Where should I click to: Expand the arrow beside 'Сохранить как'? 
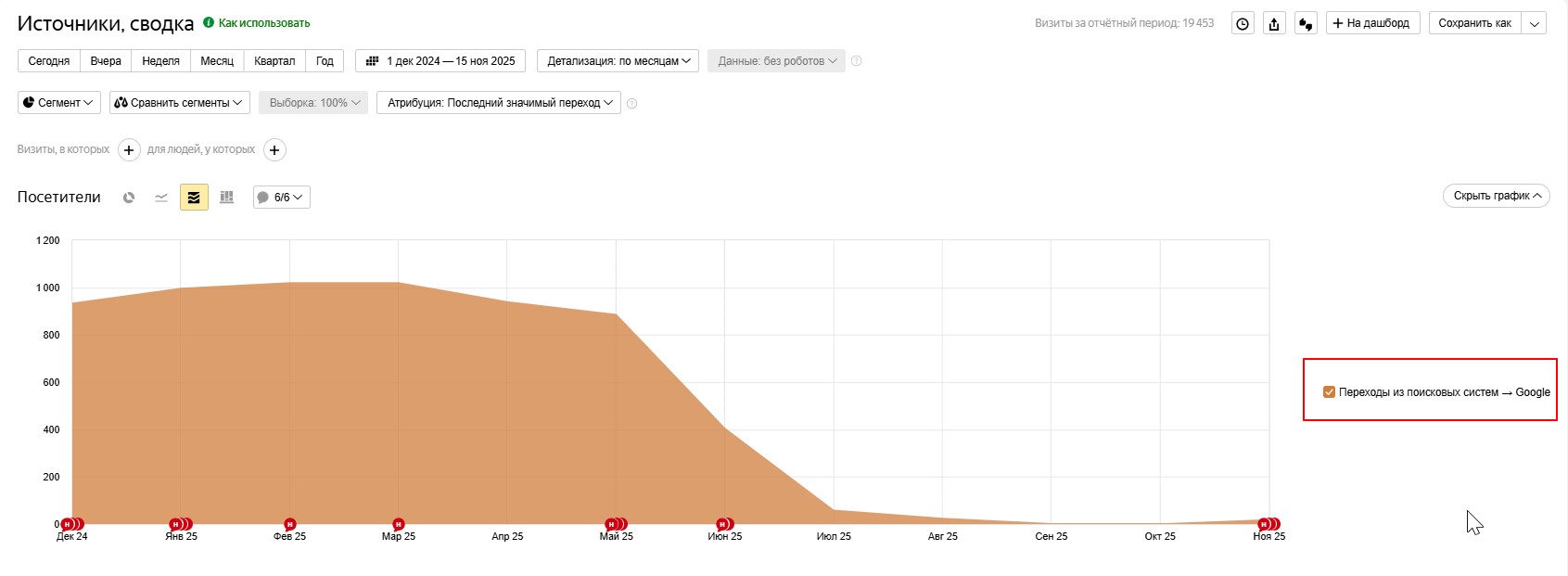pyautogui.click(x=1534, y=23)
